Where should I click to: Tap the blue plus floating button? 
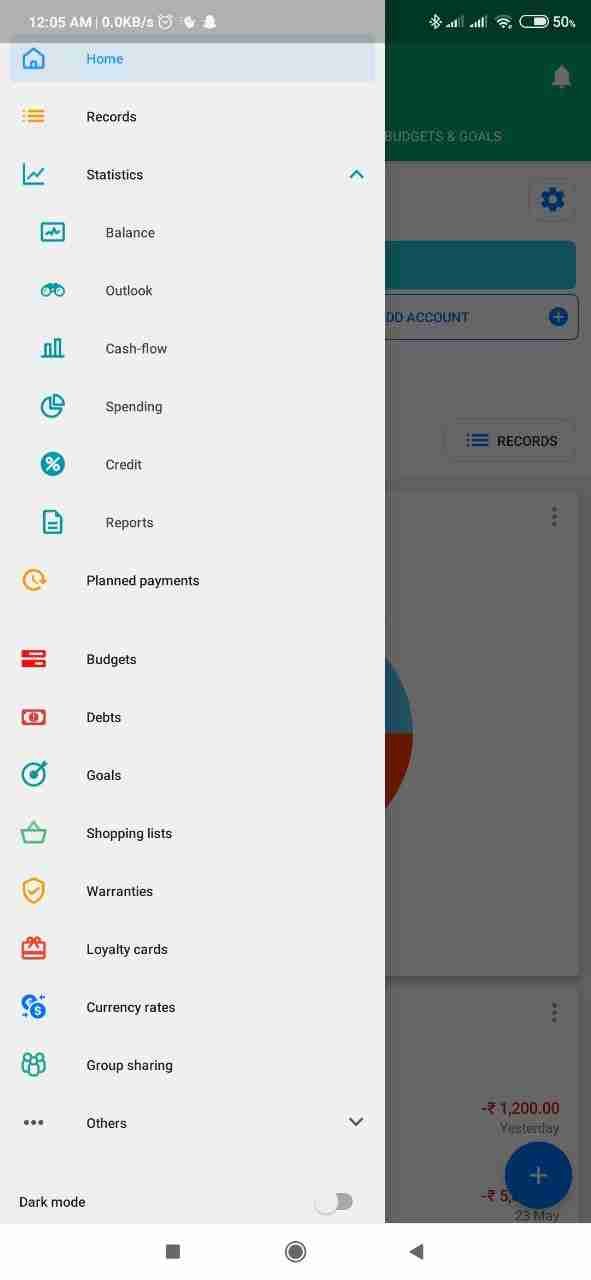[539, 1175]
